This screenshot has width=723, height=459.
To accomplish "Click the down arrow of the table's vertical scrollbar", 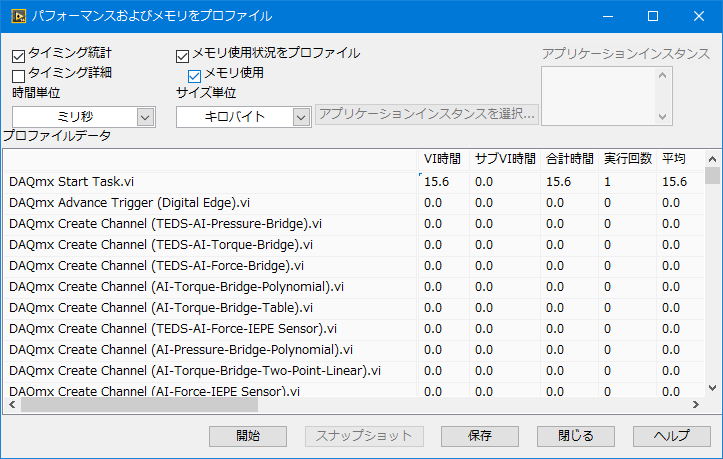I will click(x=712, y=388).
